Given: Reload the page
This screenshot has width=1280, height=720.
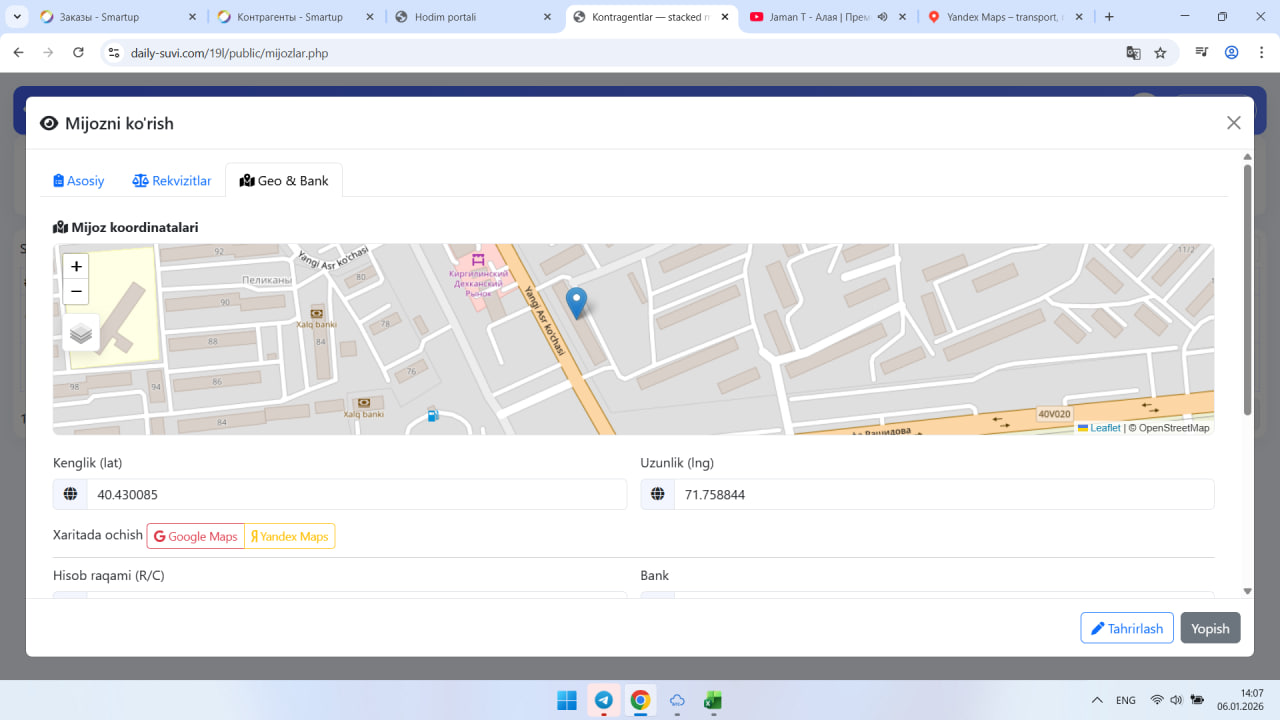Looking at the screenshot, I should coord(79,53).
